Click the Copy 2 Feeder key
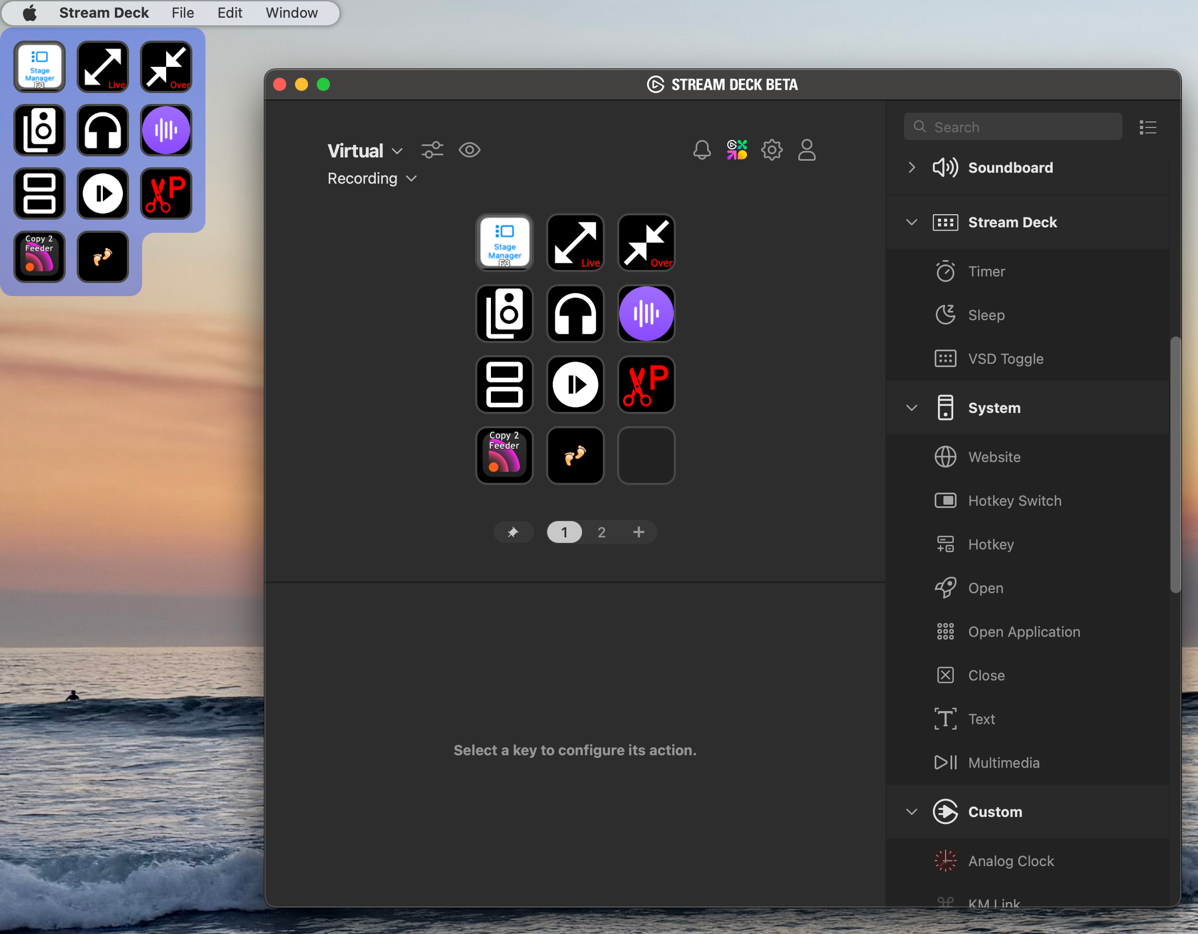Viewport: 1198px width, 934px height. pyautogui.click(x=504, y=455)
